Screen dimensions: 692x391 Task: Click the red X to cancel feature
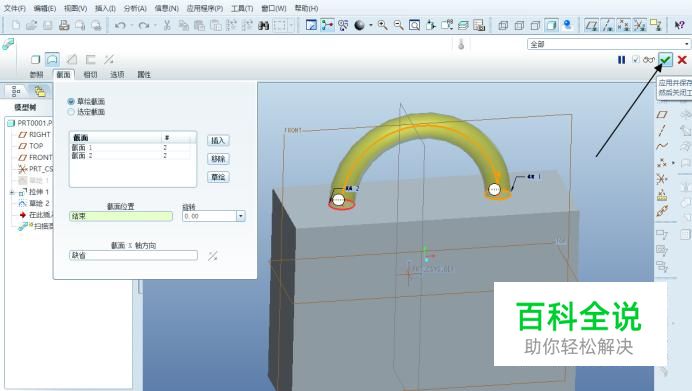pyautogui.click(x=682, y=60)
